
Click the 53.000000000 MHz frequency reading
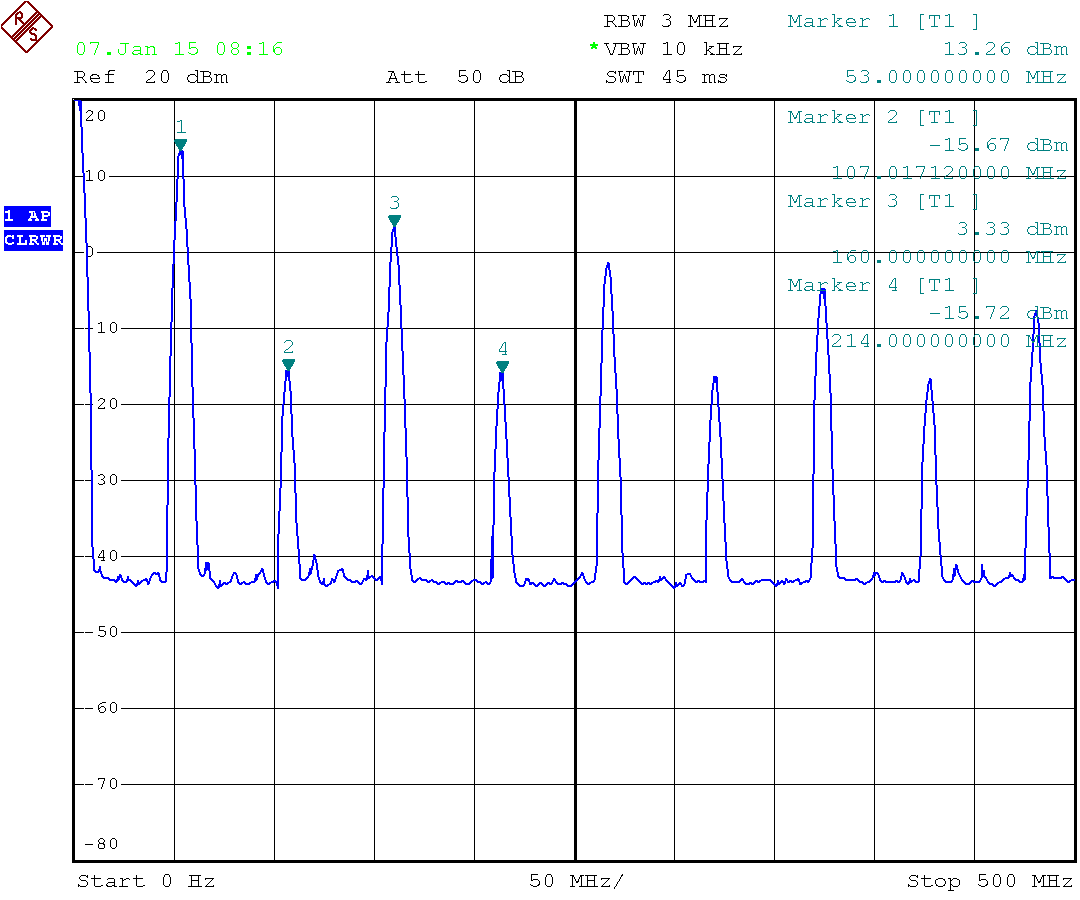956,77
